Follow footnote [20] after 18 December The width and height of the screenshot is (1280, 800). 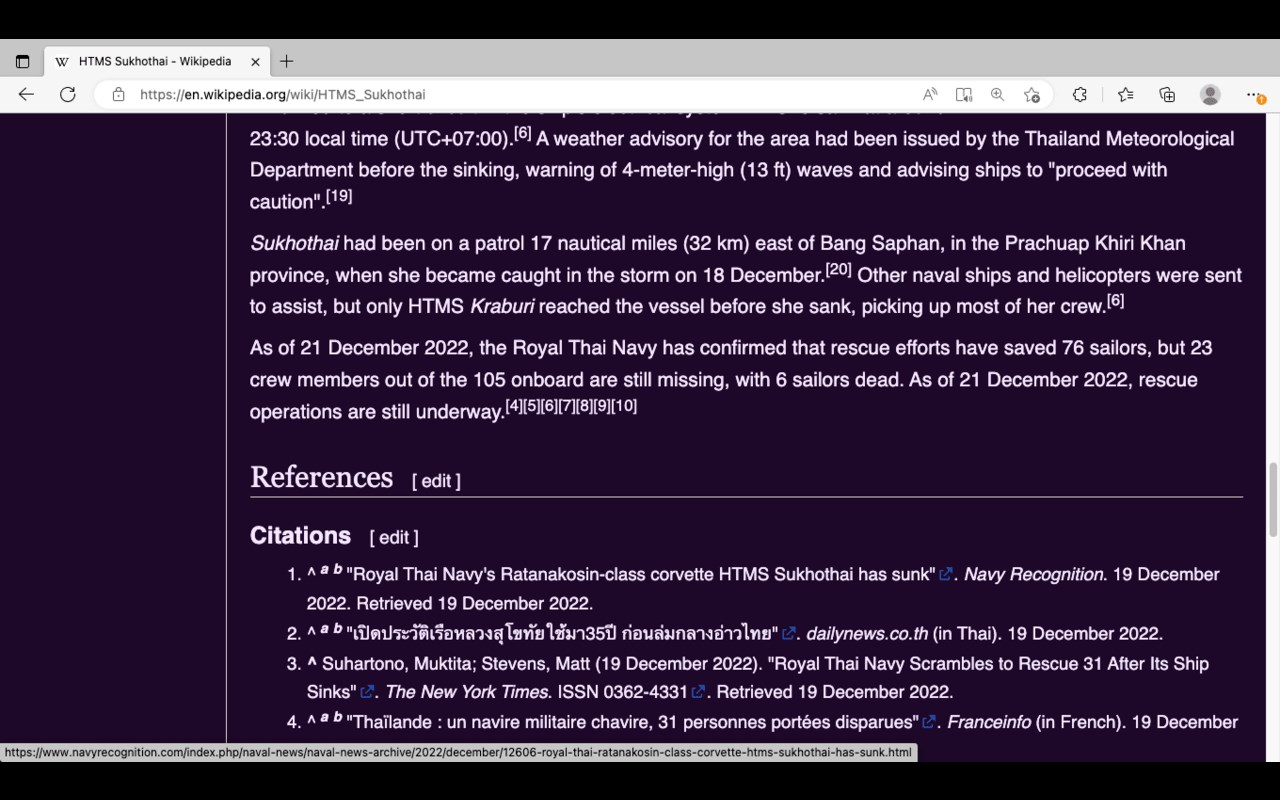click(838, 269)
